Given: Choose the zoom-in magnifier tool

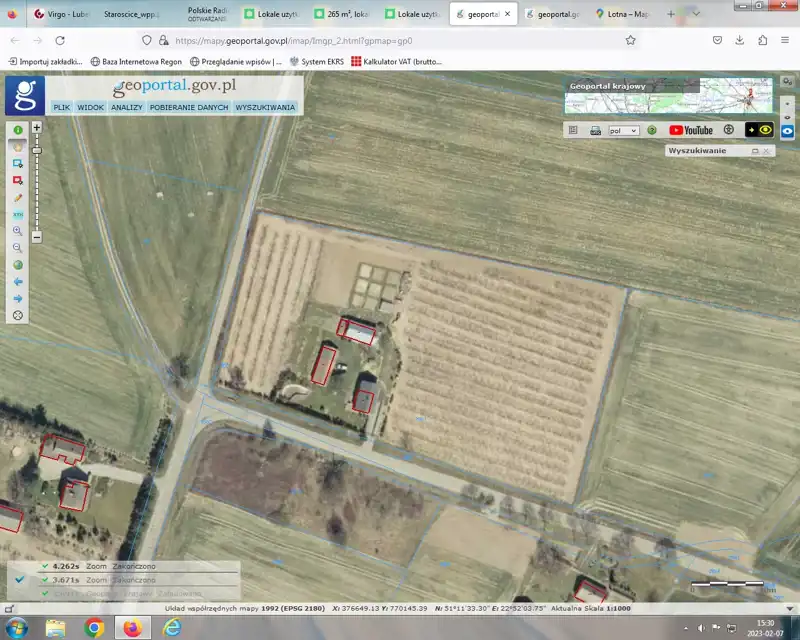Looking at the screenshot, I should coord(18,231).
